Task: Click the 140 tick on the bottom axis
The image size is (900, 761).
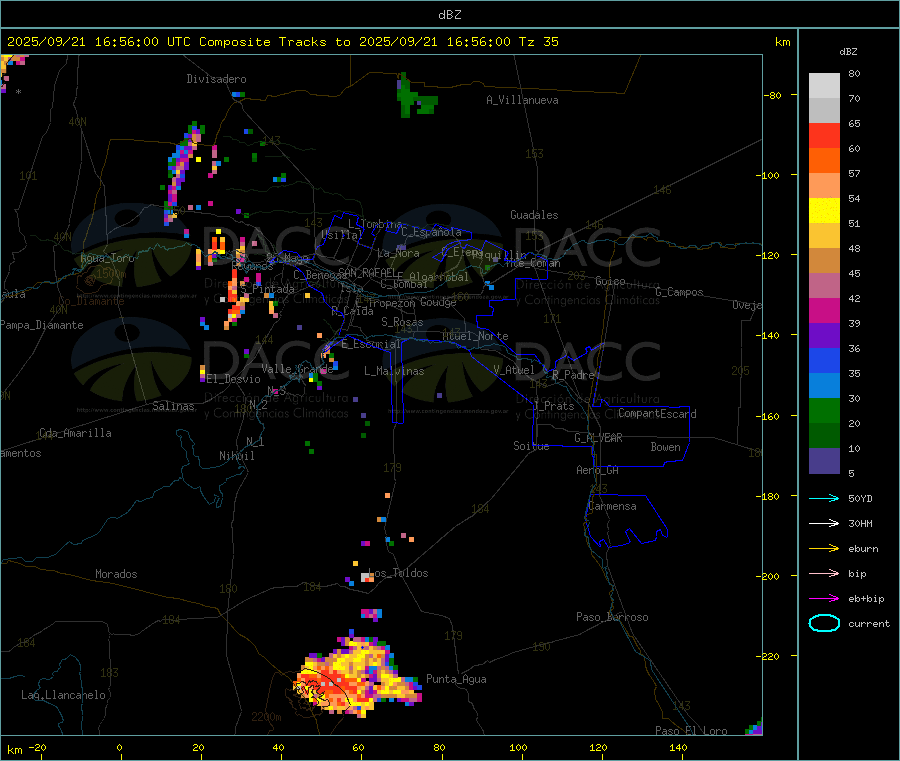Action: (678, 747)
